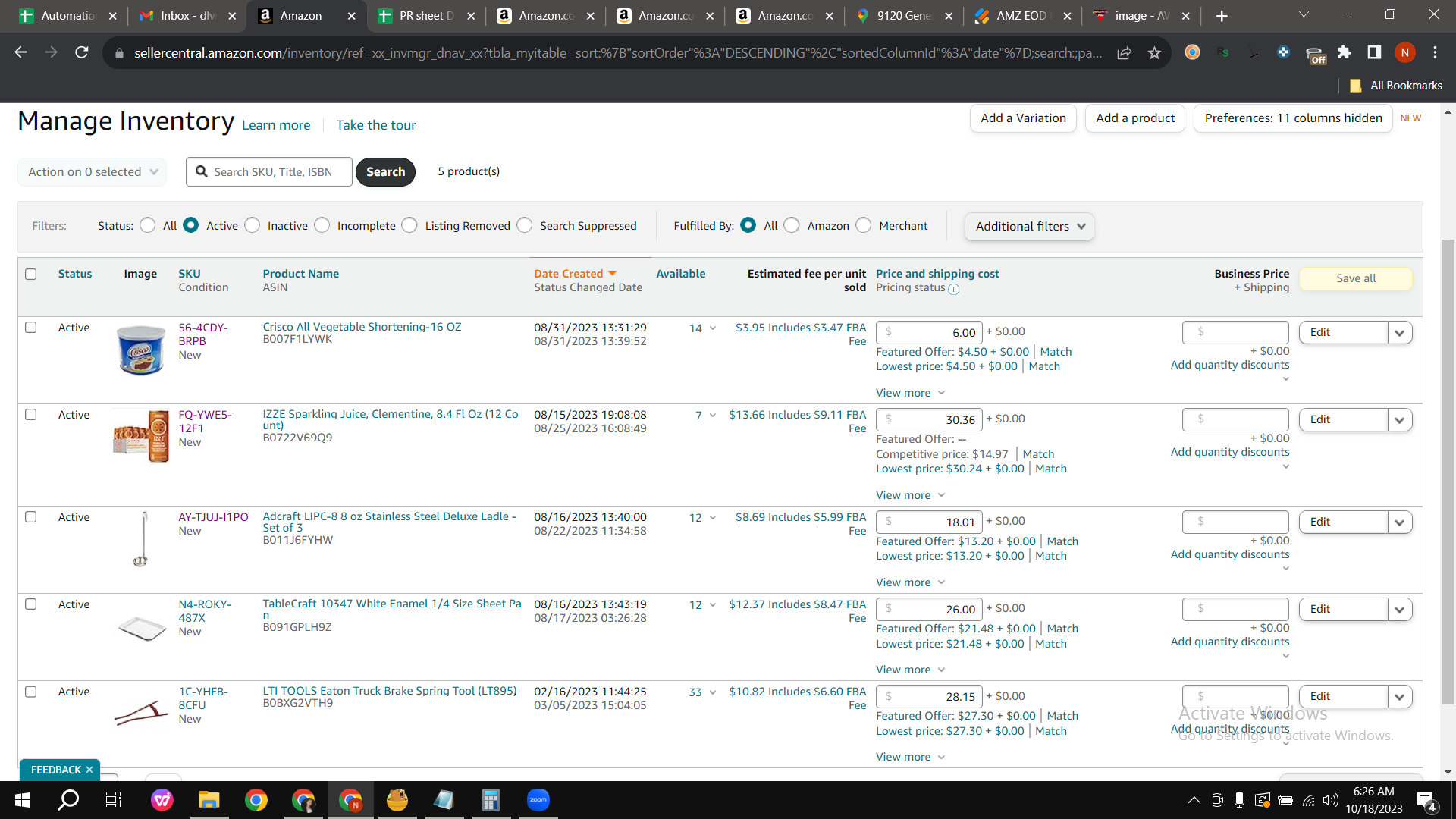
Task: Switch to the image - AW tab
Action: click(x=1142, y=16)
